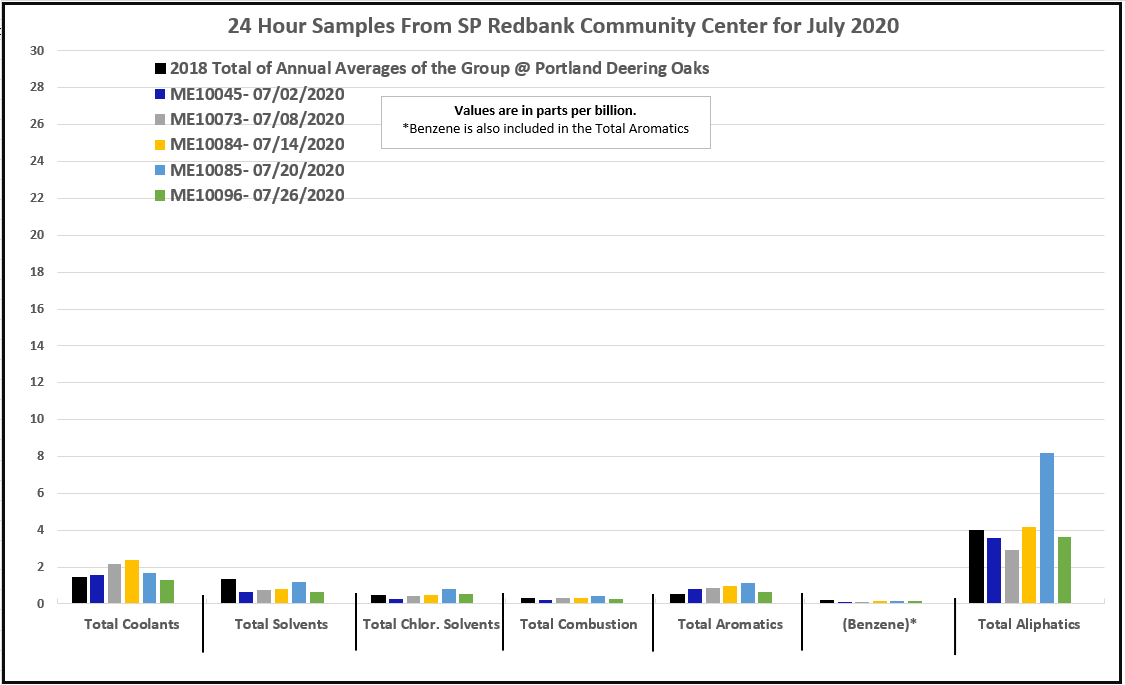Screen dimensions: 1125x685
Task: Click the yellow ME10084 legend swatch
Action: (x=160, y=145)
